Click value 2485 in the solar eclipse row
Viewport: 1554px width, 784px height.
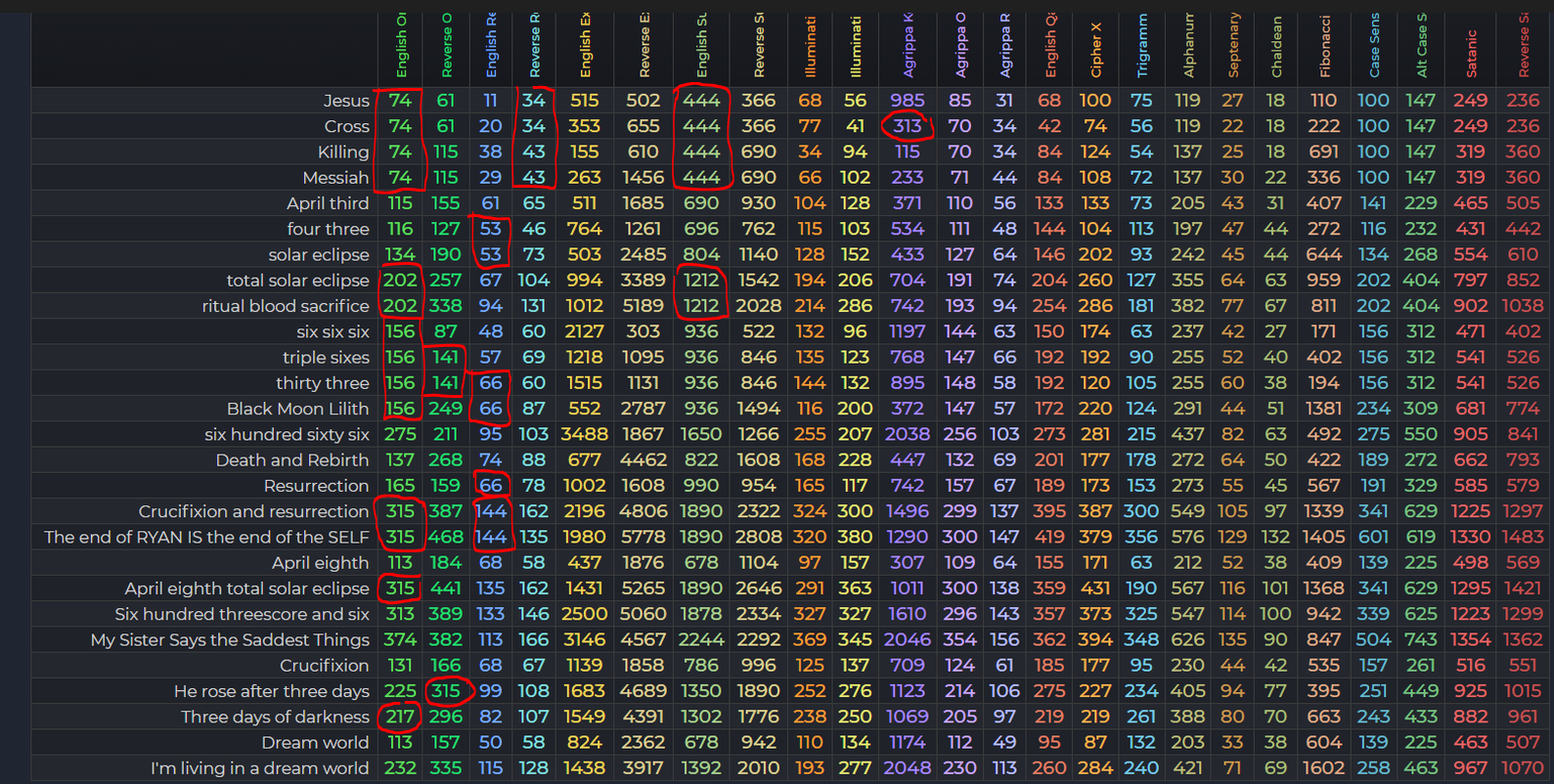(x=644, y=255)
